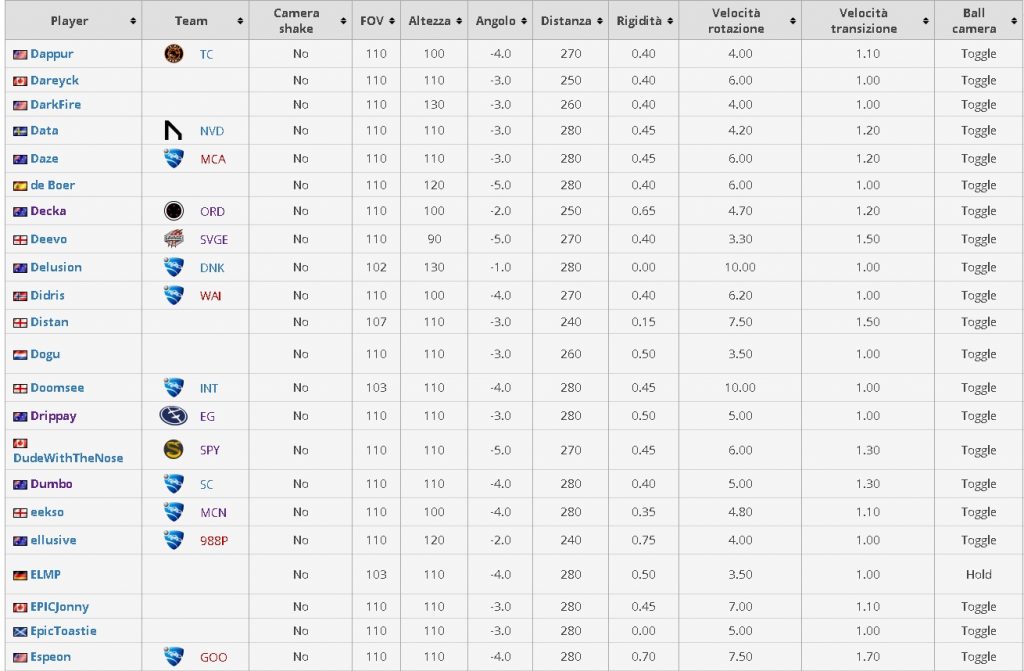Screen dimensions: 1024x671
Task: Click the SVGE team logo icon
Action: point(173,239)
